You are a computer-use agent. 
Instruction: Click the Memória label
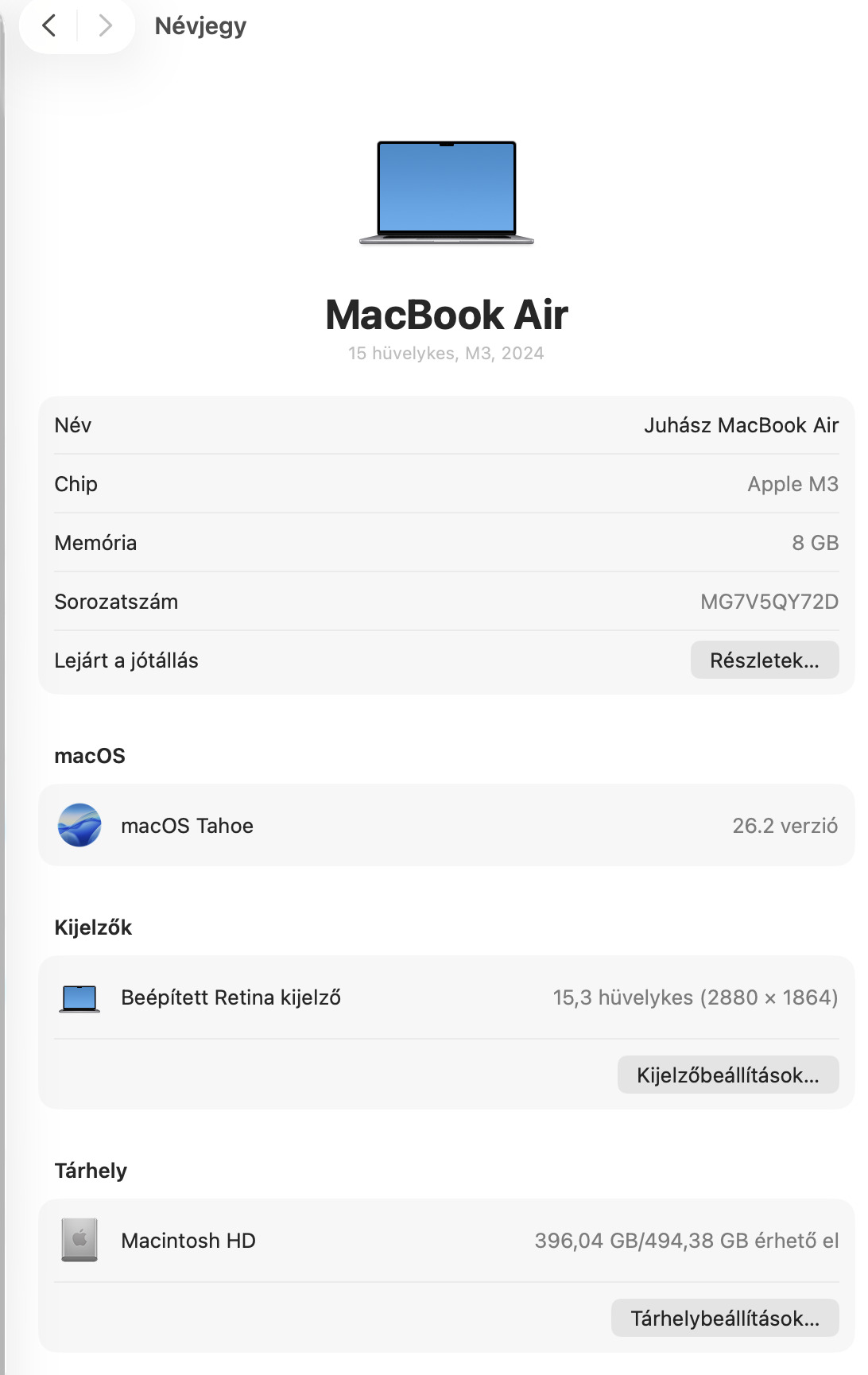(95, 543)
